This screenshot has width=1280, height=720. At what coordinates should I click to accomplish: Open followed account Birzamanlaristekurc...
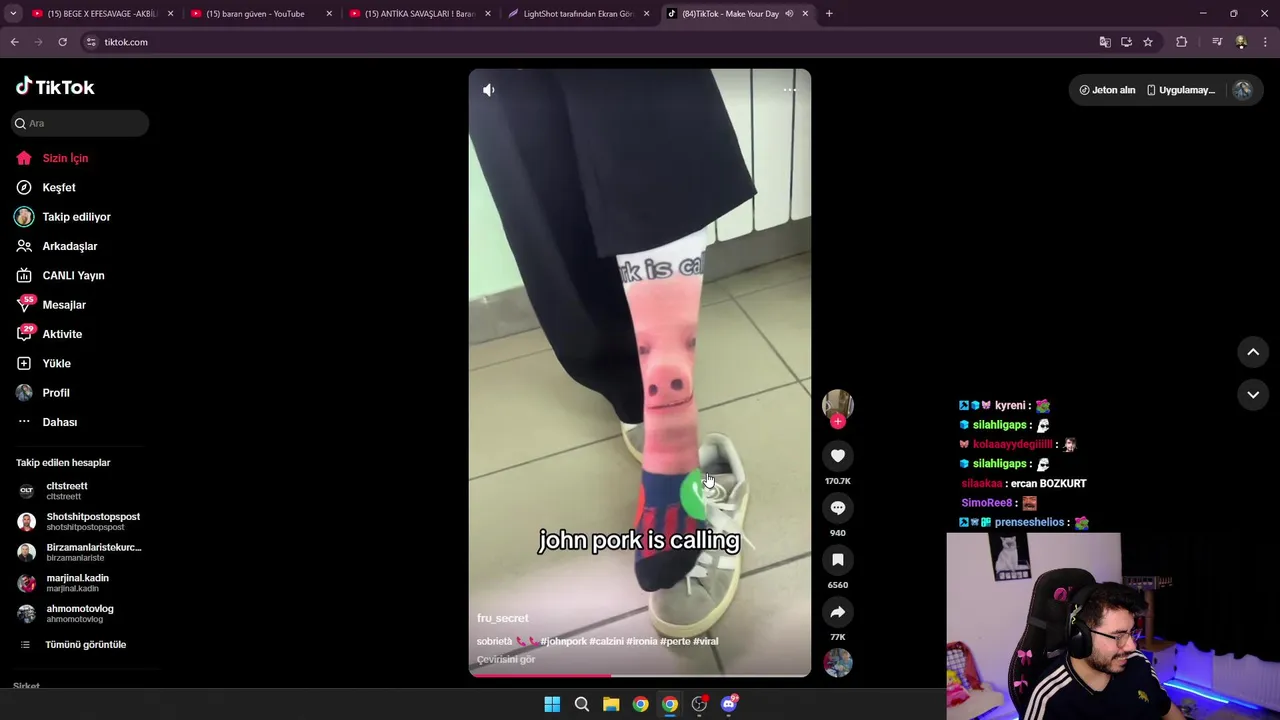(80, 552)
